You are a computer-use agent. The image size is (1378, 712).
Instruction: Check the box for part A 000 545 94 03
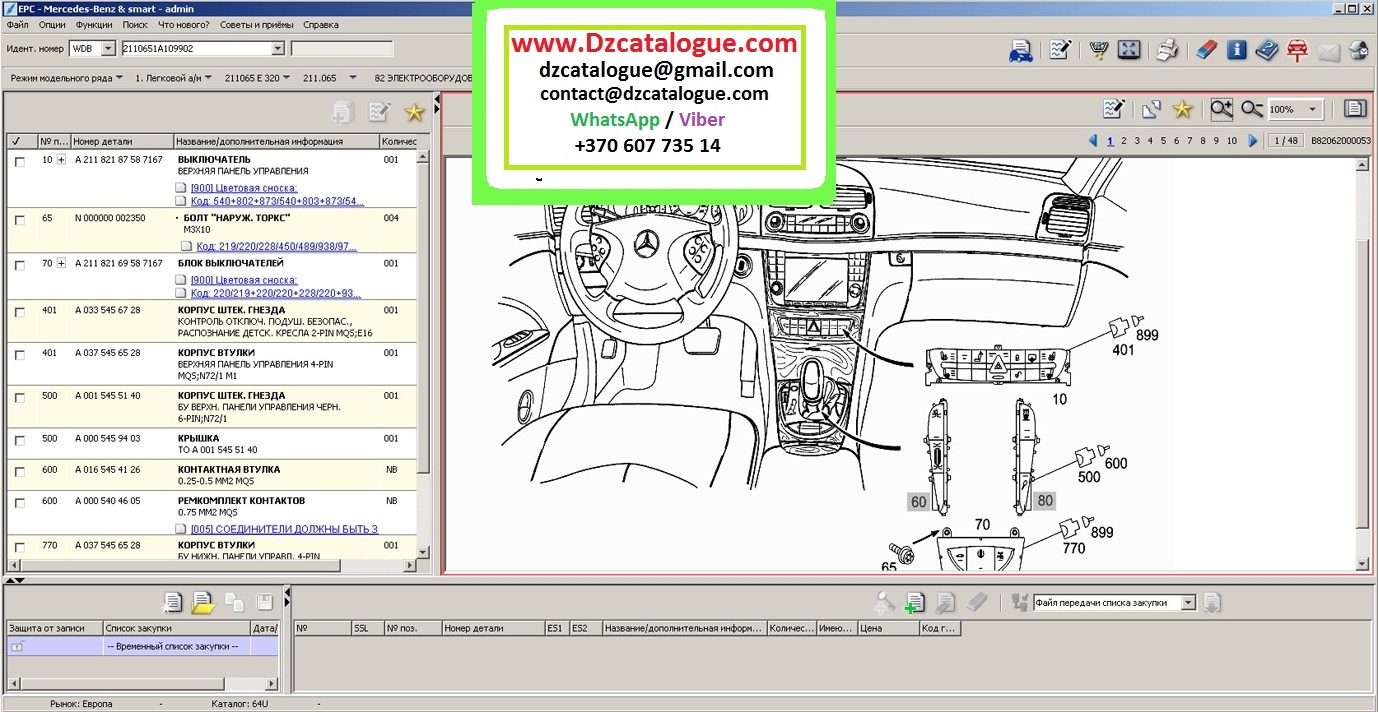tap(19, 439)
